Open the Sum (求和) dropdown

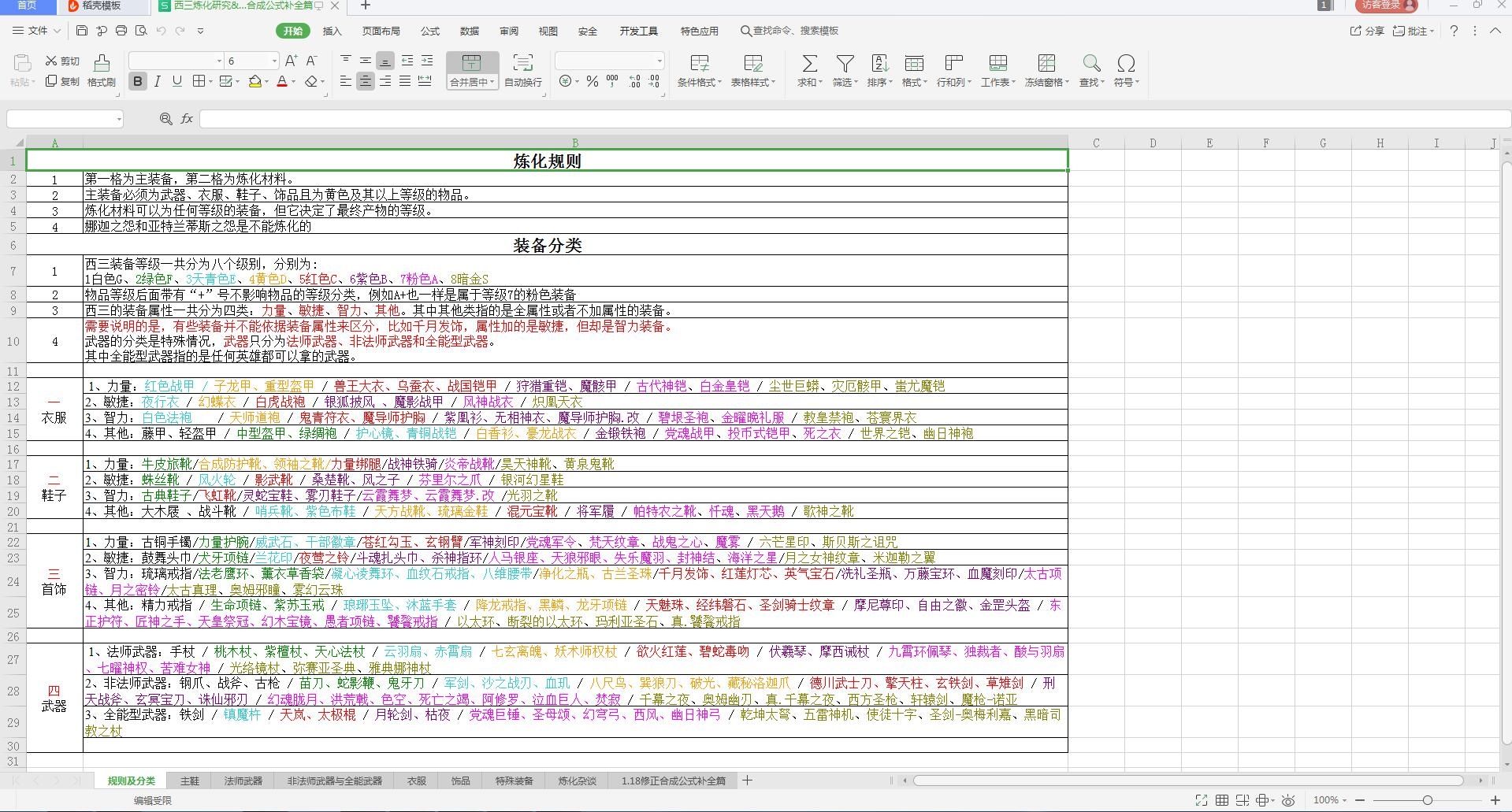(x=809, y=70)
